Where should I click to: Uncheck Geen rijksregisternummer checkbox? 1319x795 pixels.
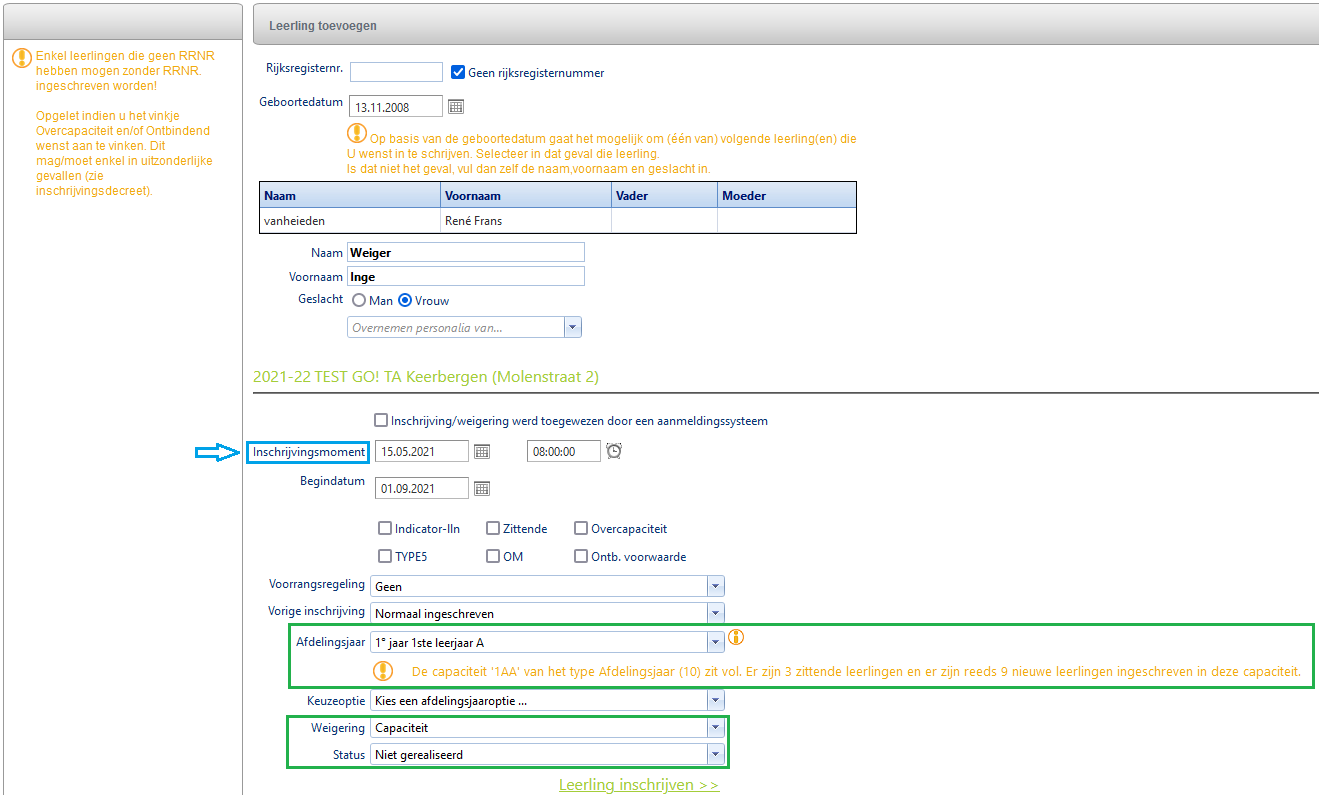458,72
